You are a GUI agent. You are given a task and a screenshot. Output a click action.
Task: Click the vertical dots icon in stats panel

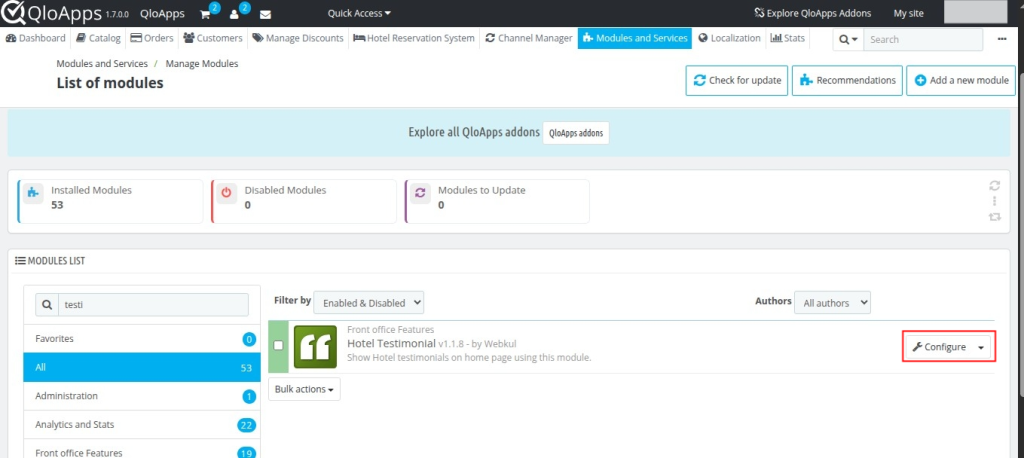tap(995, 201)
